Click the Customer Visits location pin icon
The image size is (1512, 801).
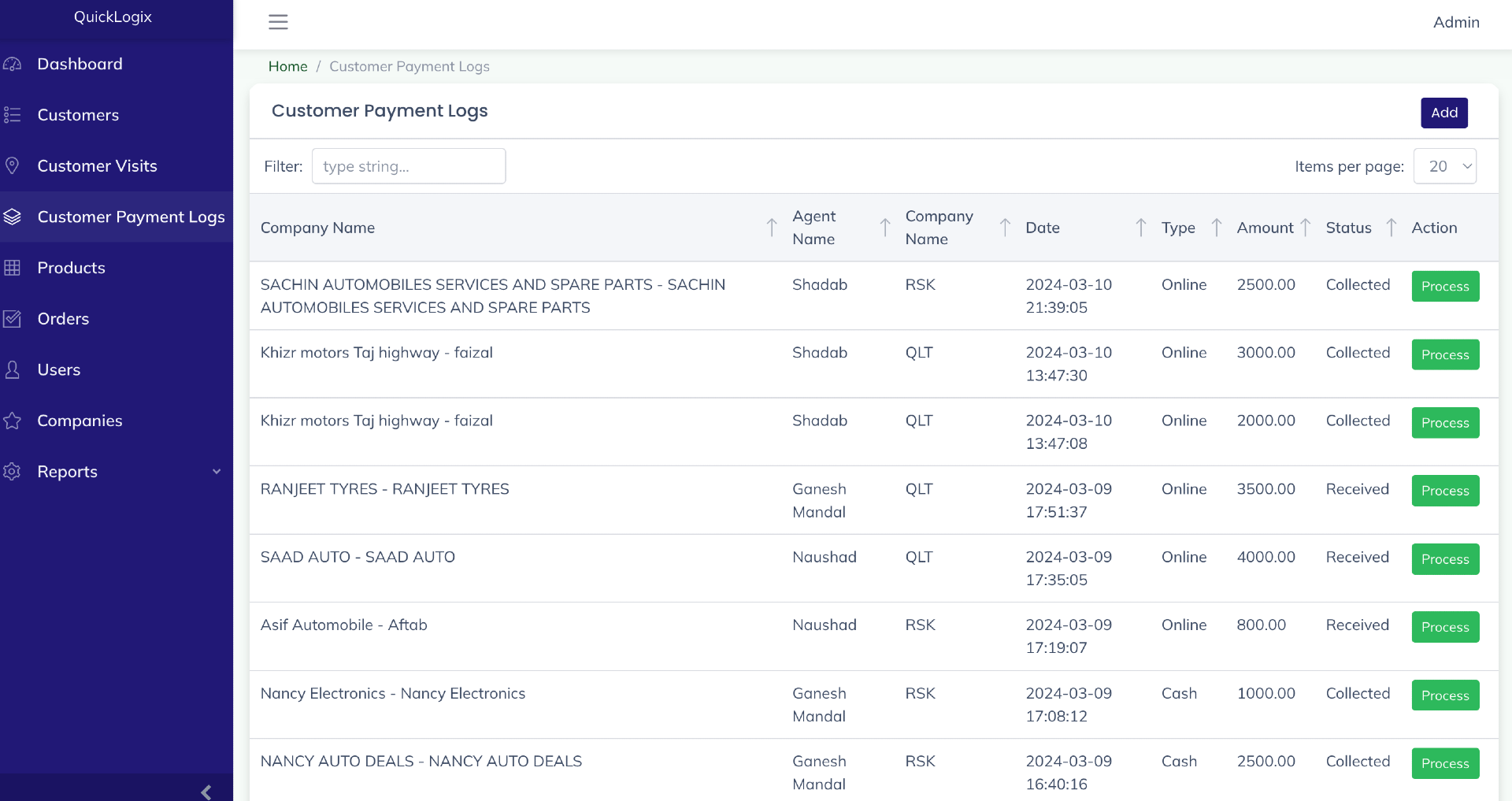(13, 165)
